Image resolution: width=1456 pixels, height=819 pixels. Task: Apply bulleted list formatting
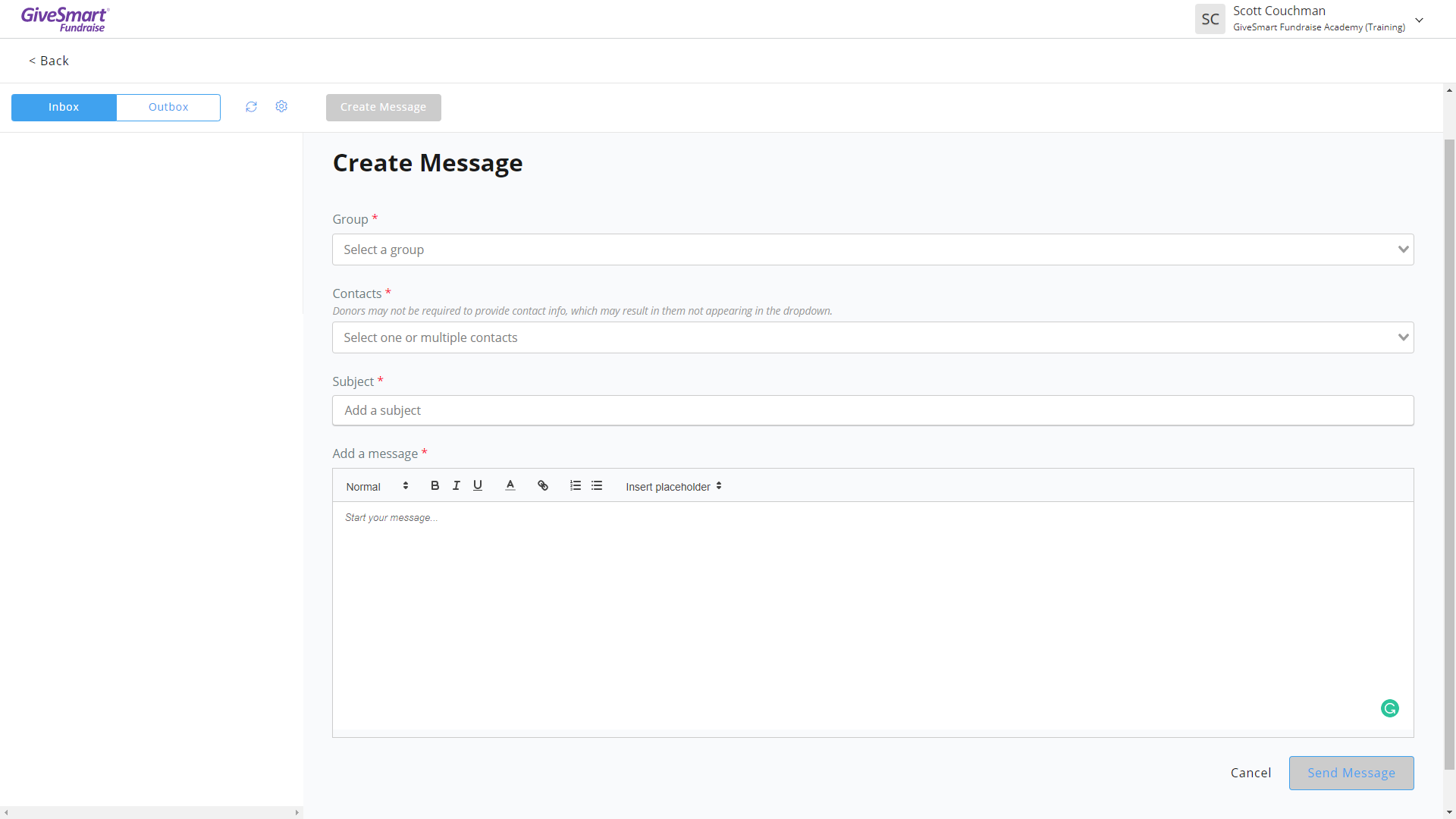597,485
